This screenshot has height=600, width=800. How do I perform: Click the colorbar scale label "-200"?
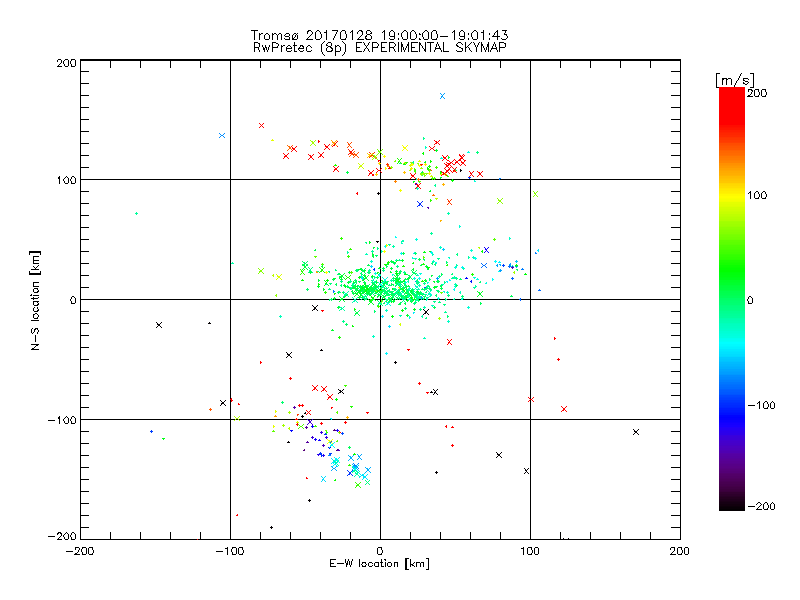[761, 506]
